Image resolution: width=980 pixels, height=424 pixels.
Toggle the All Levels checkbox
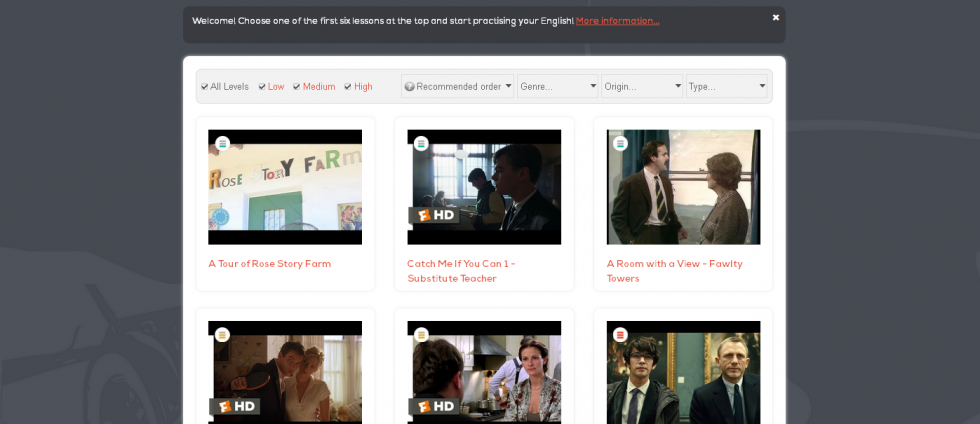(204, 86)
